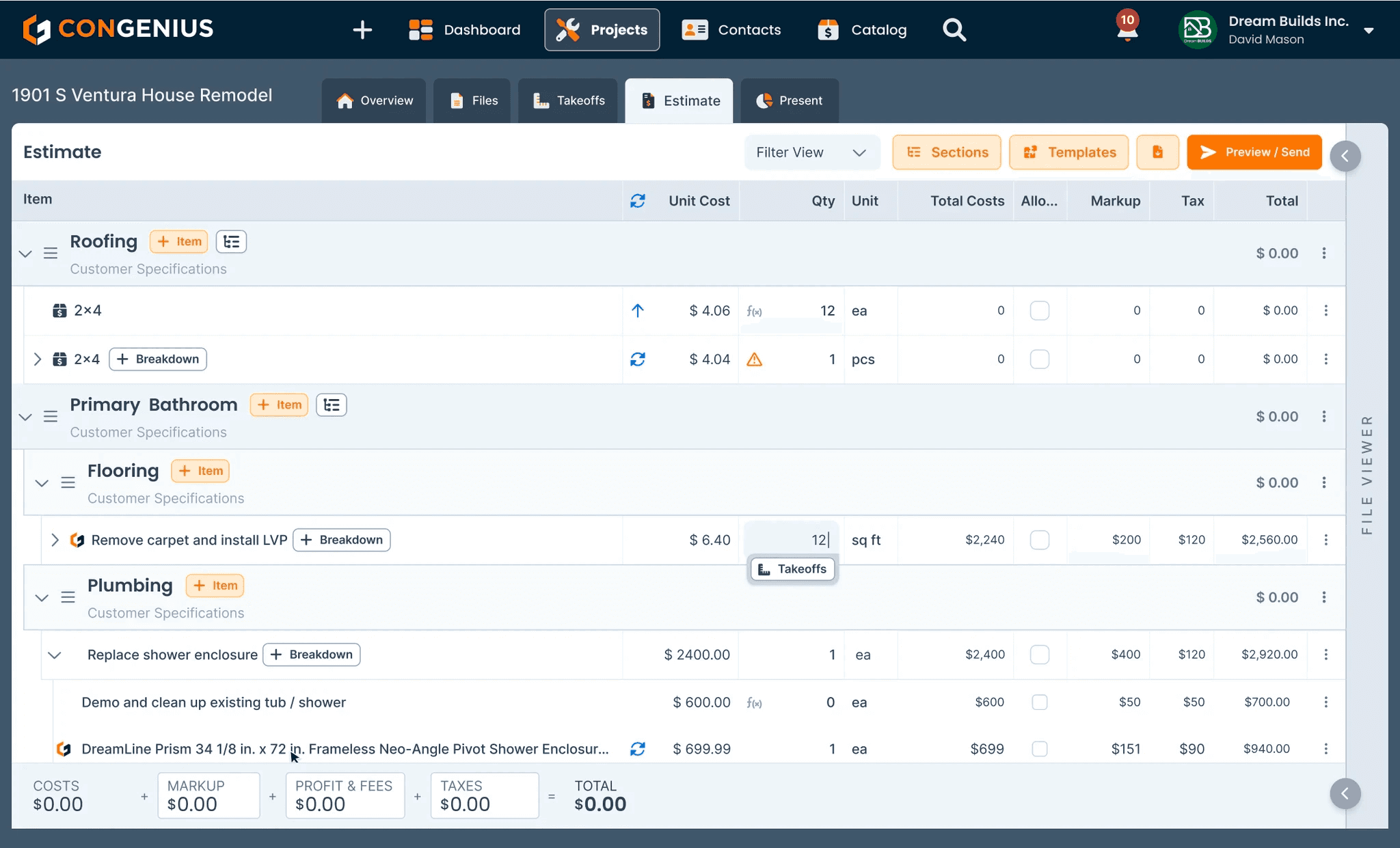Go to Contacts in the navigation bar
Image resolution: width=1400 pixels, height=848 pixels.
731,29
